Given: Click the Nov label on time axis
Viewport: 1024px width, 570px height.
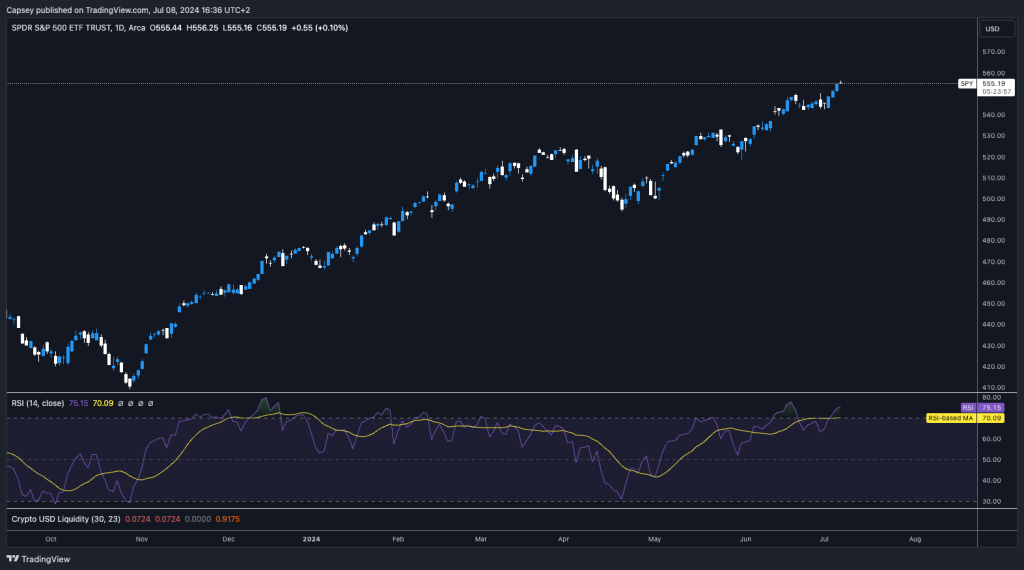Looking at the screenshot, I should coord(142,538).
